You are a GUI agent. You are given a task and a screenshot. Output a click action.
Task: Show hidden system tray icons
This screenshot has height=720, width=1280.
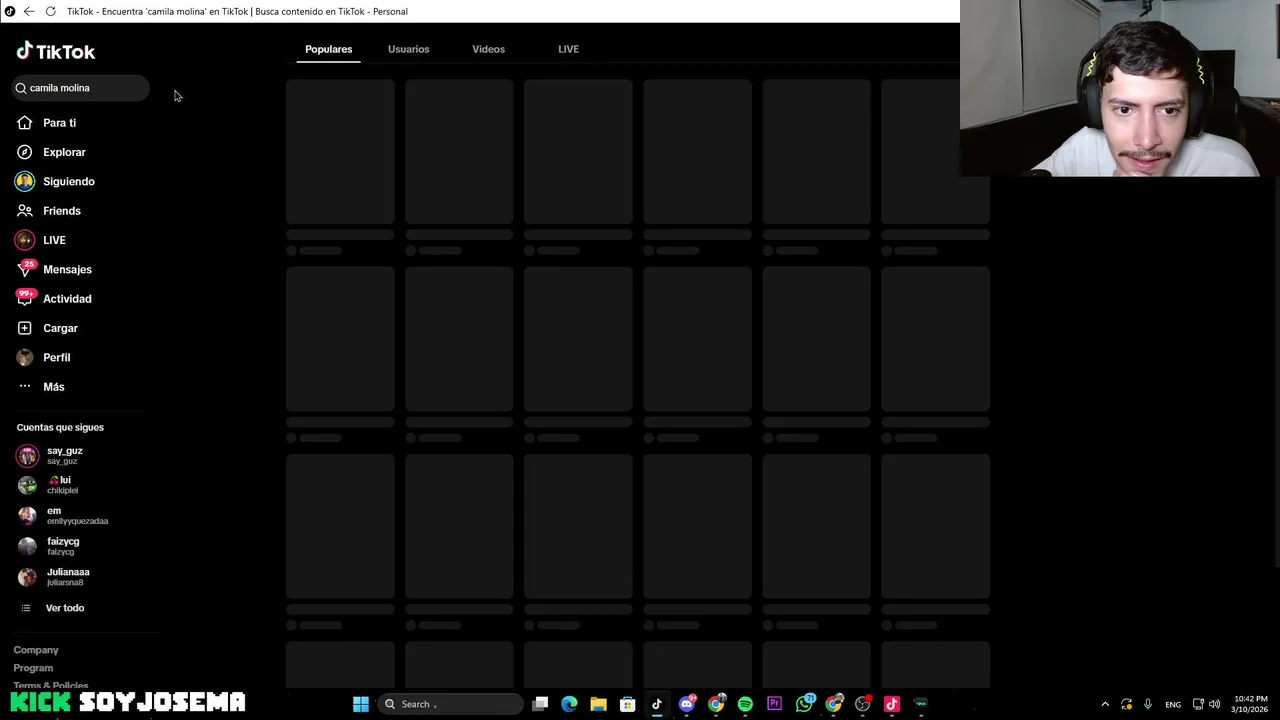tap(1105, 704)
